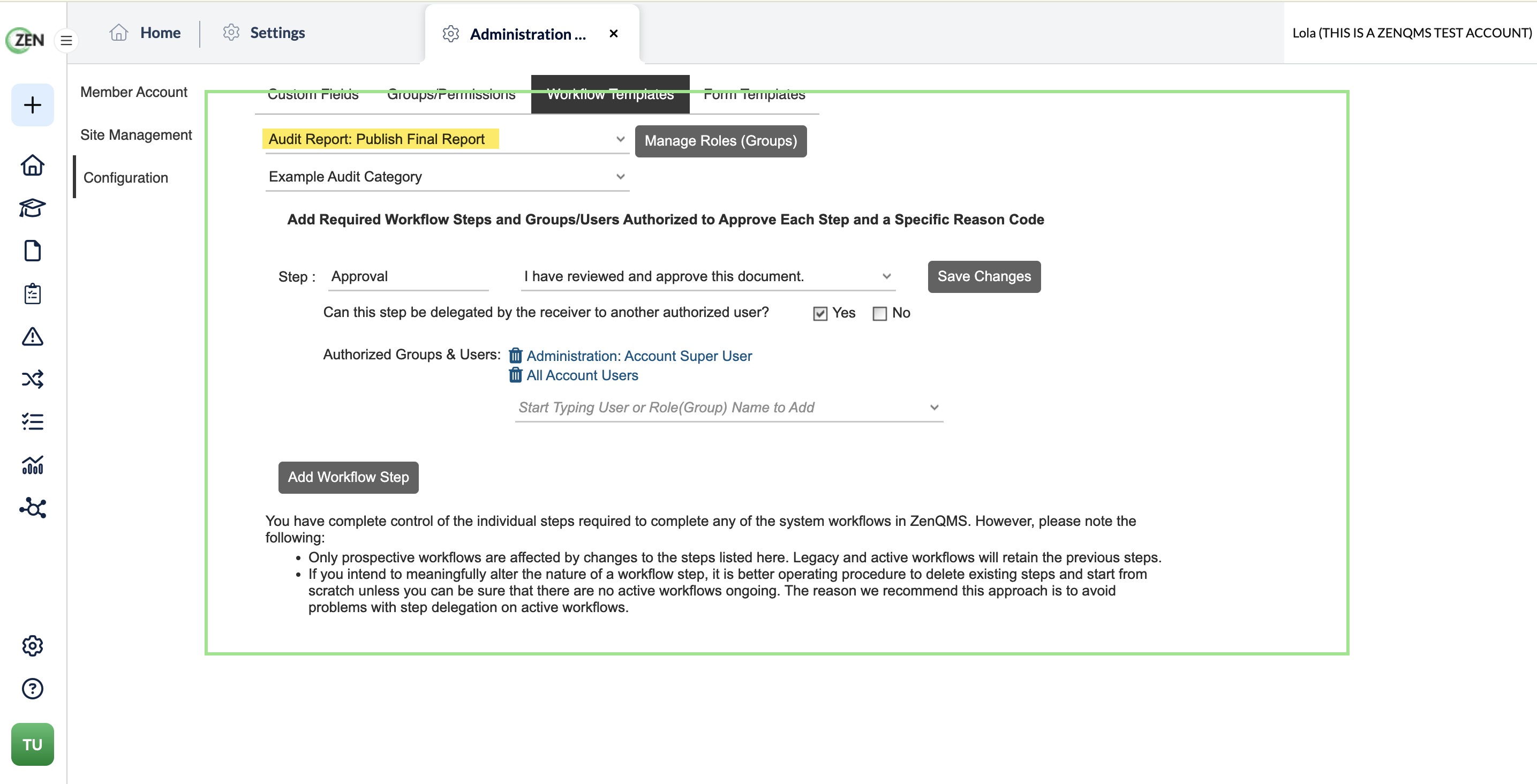Image resolution: width=1537 pixels, height=784 pixels.
Task: Open the graduation cap training icon
Action: pos(32,208)
